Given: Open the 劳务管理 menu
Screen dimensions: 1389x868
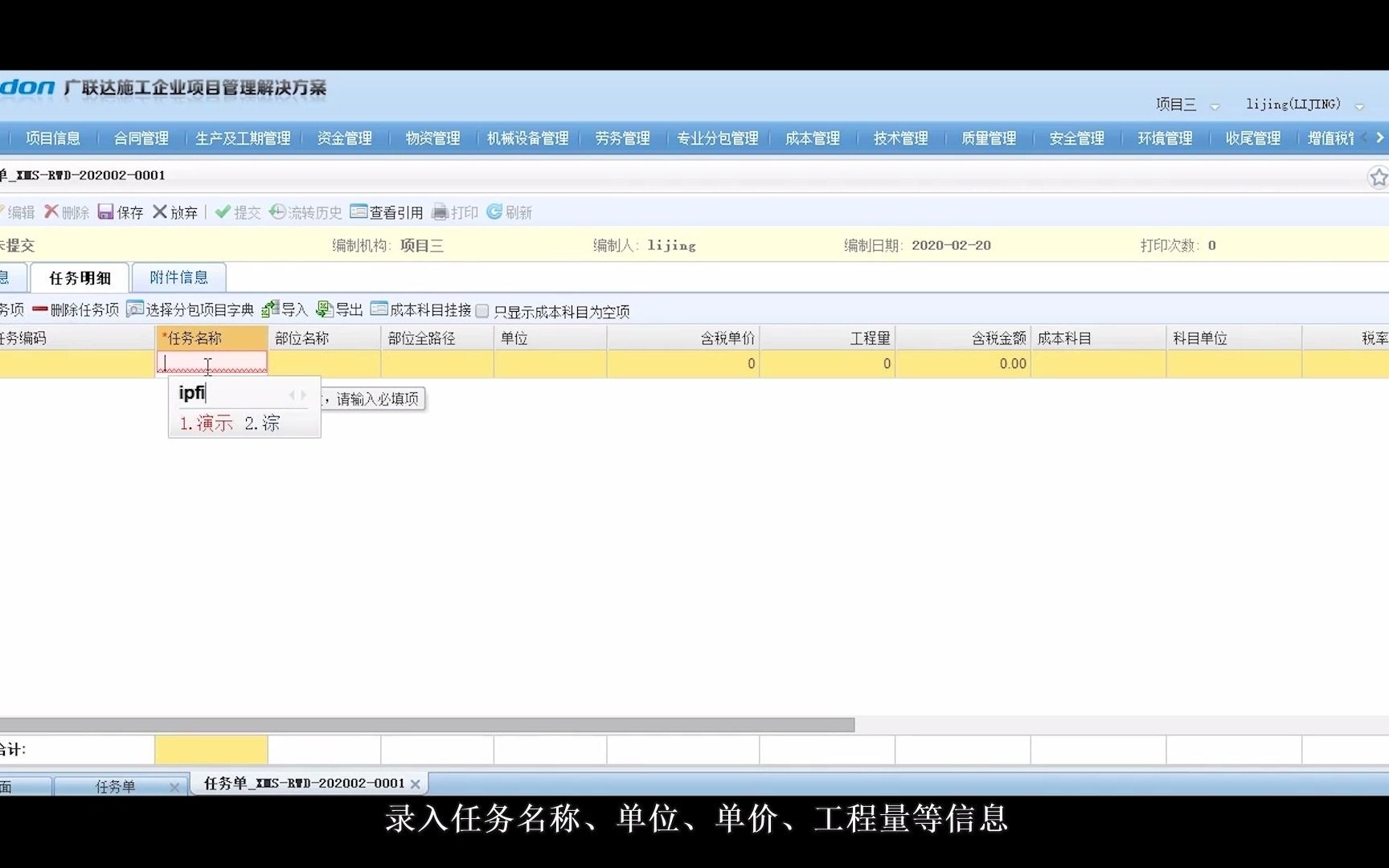Looking at the screenshot, I should click(x=623, y=138).
